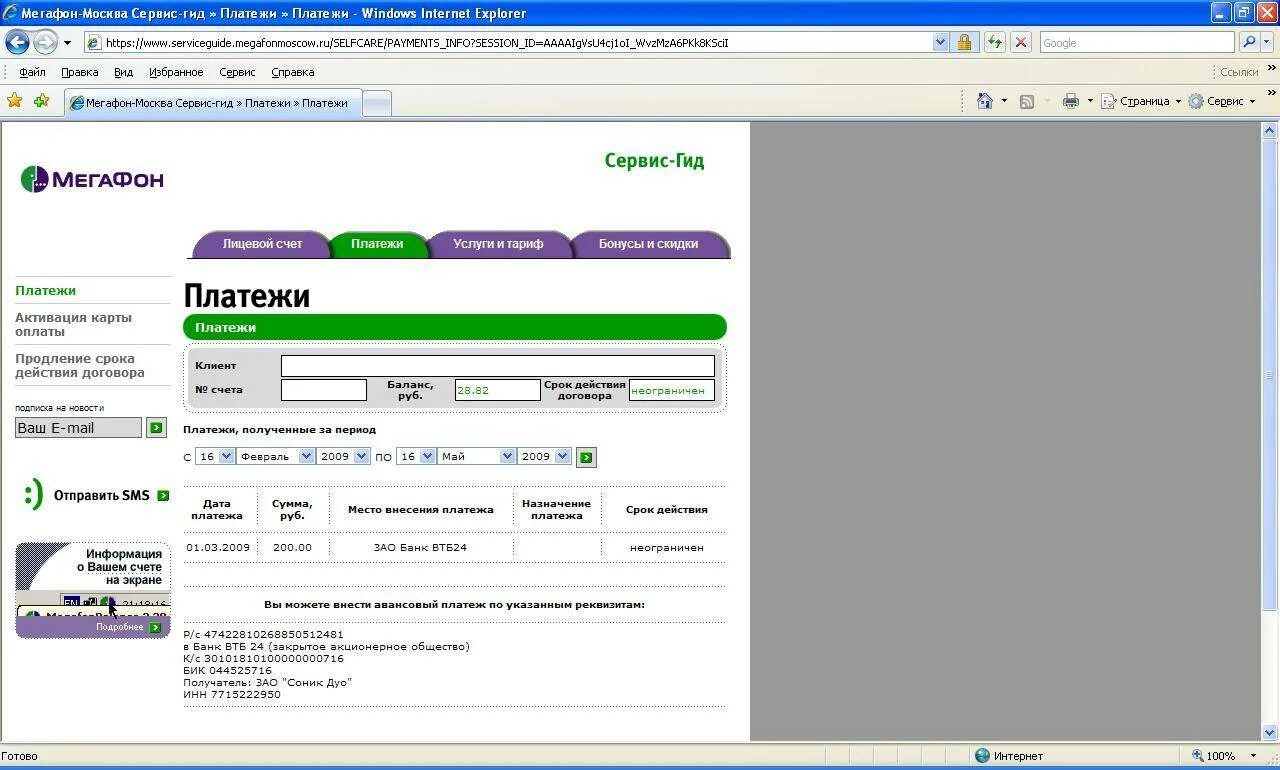
Task: Click the Ваш E-mail input field
Action: point(78,428)
